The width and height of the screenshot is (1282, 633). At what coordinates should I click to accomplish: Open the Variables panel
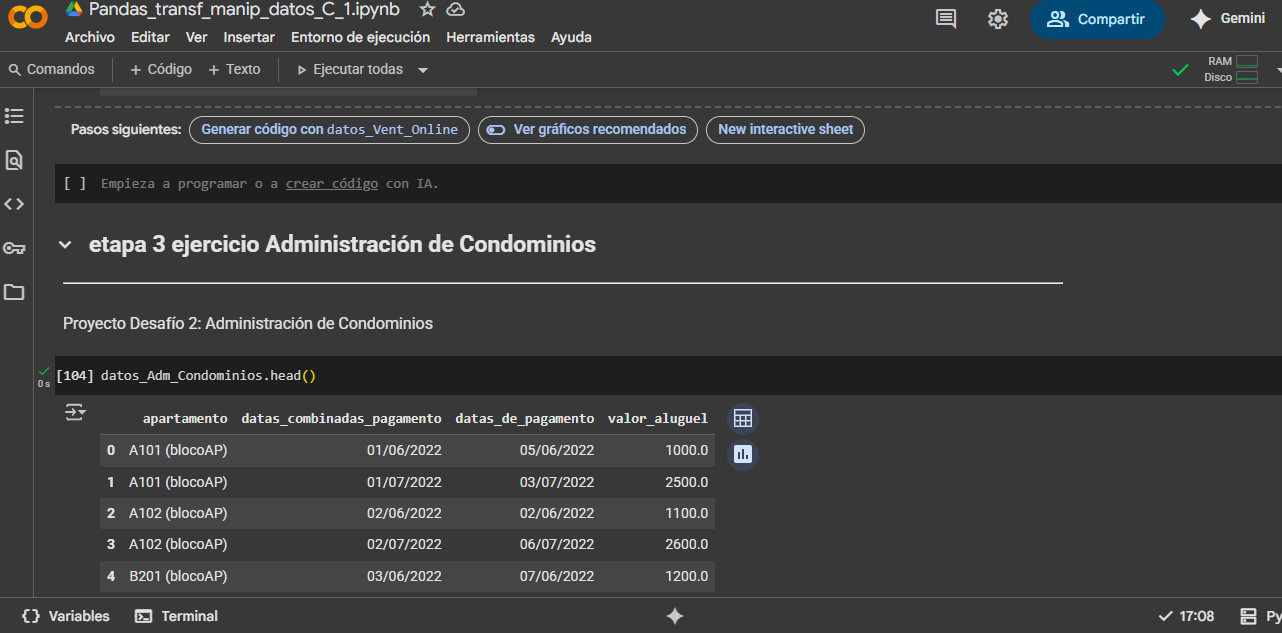[x=66, y=616]
